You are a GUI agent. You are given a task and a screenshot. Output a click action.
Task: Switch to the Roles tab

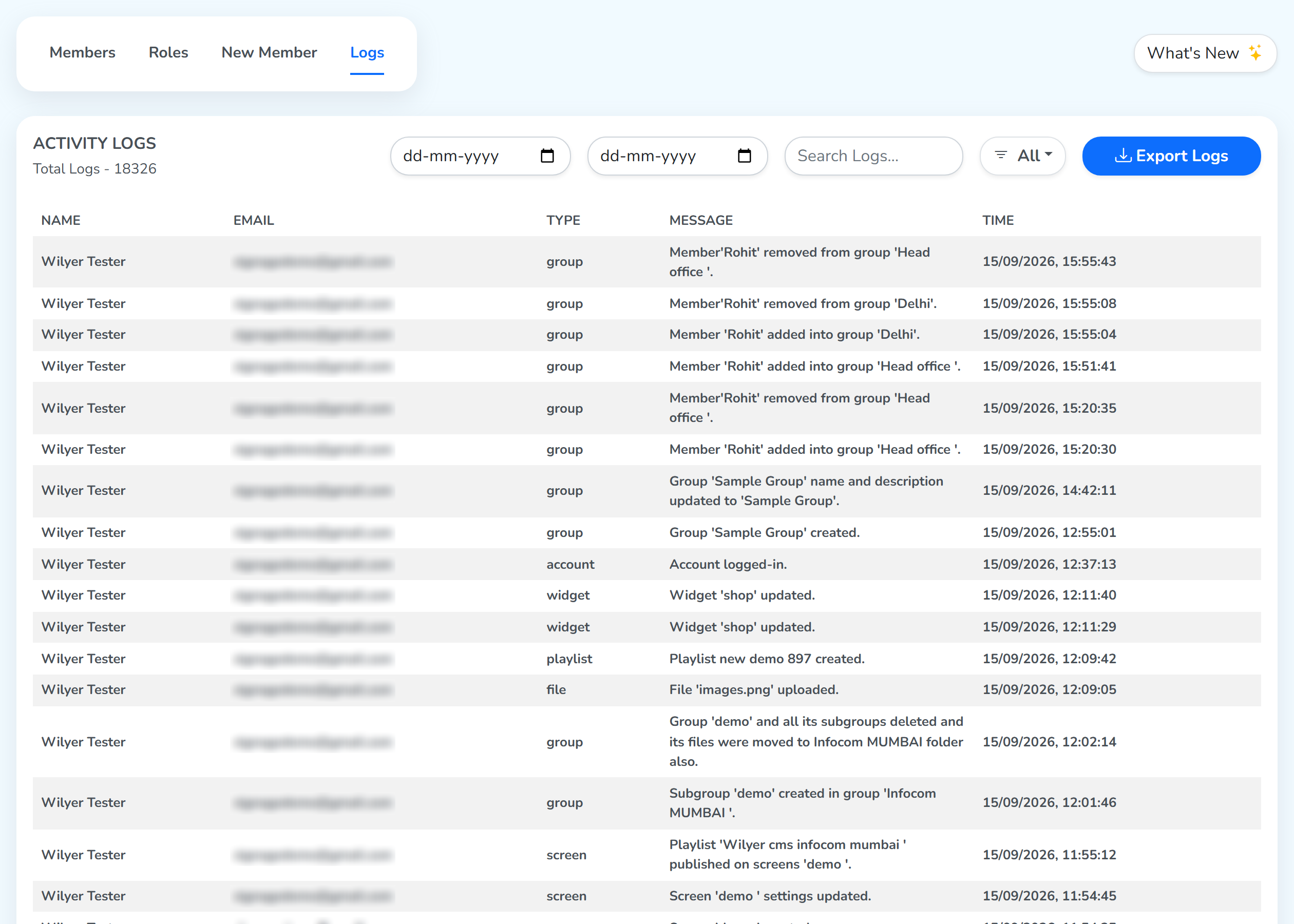[x=168, y=52]
